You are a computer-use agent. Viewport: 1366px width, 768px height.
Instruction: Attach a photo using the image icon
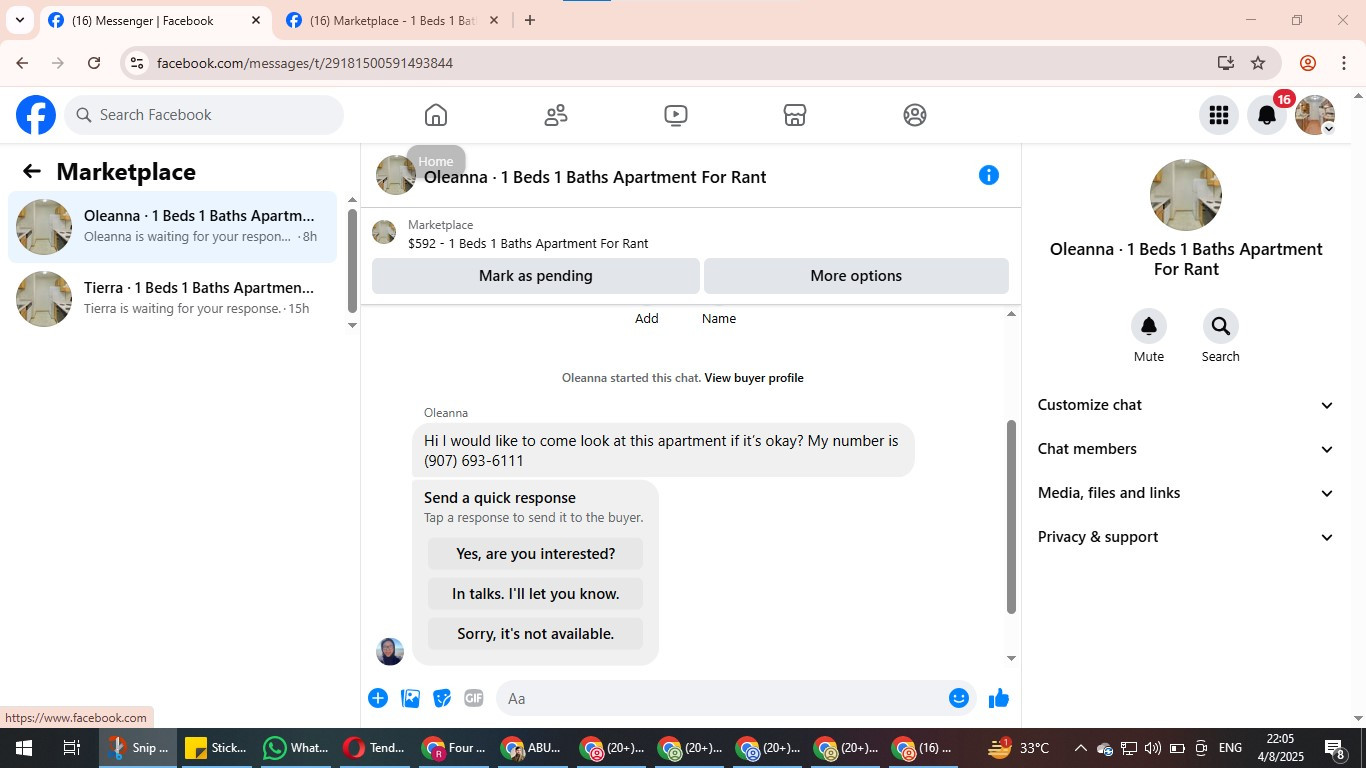pos(410,698)
